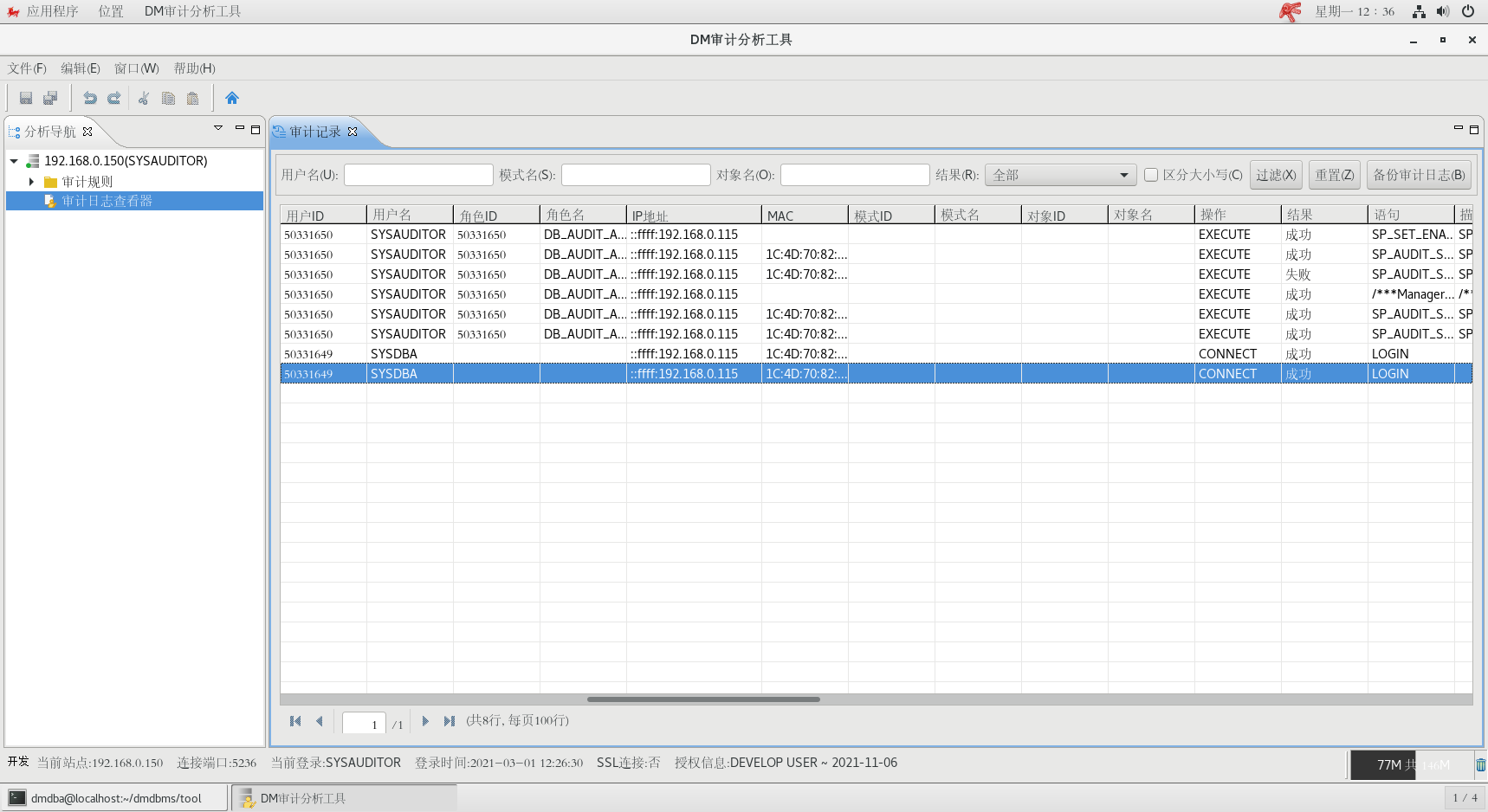Click the 模式名 filter input field
The height and width of the screenshot is (812, 1488).
636,175
